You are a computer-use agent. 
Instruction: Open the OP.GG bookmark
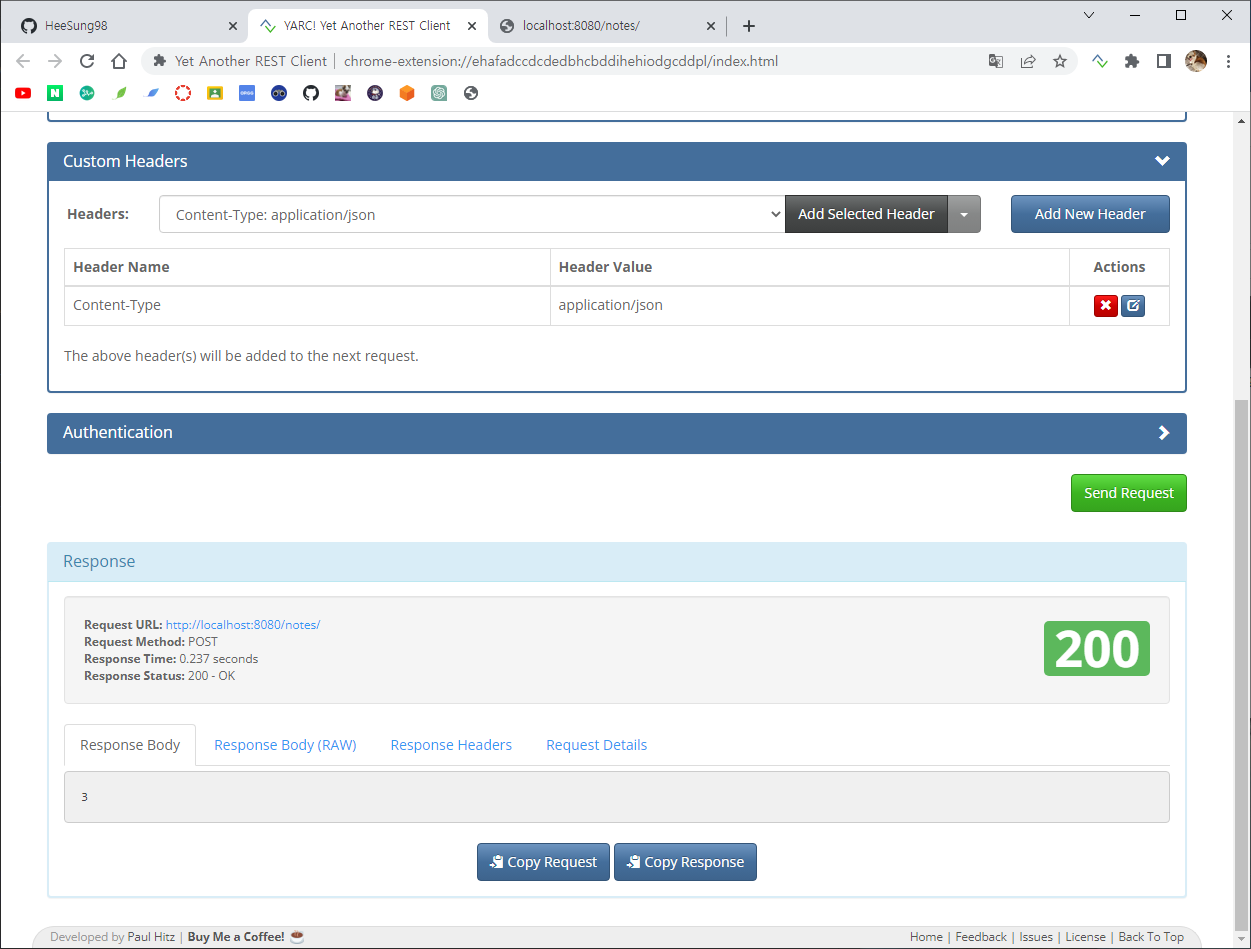(247, 93)
